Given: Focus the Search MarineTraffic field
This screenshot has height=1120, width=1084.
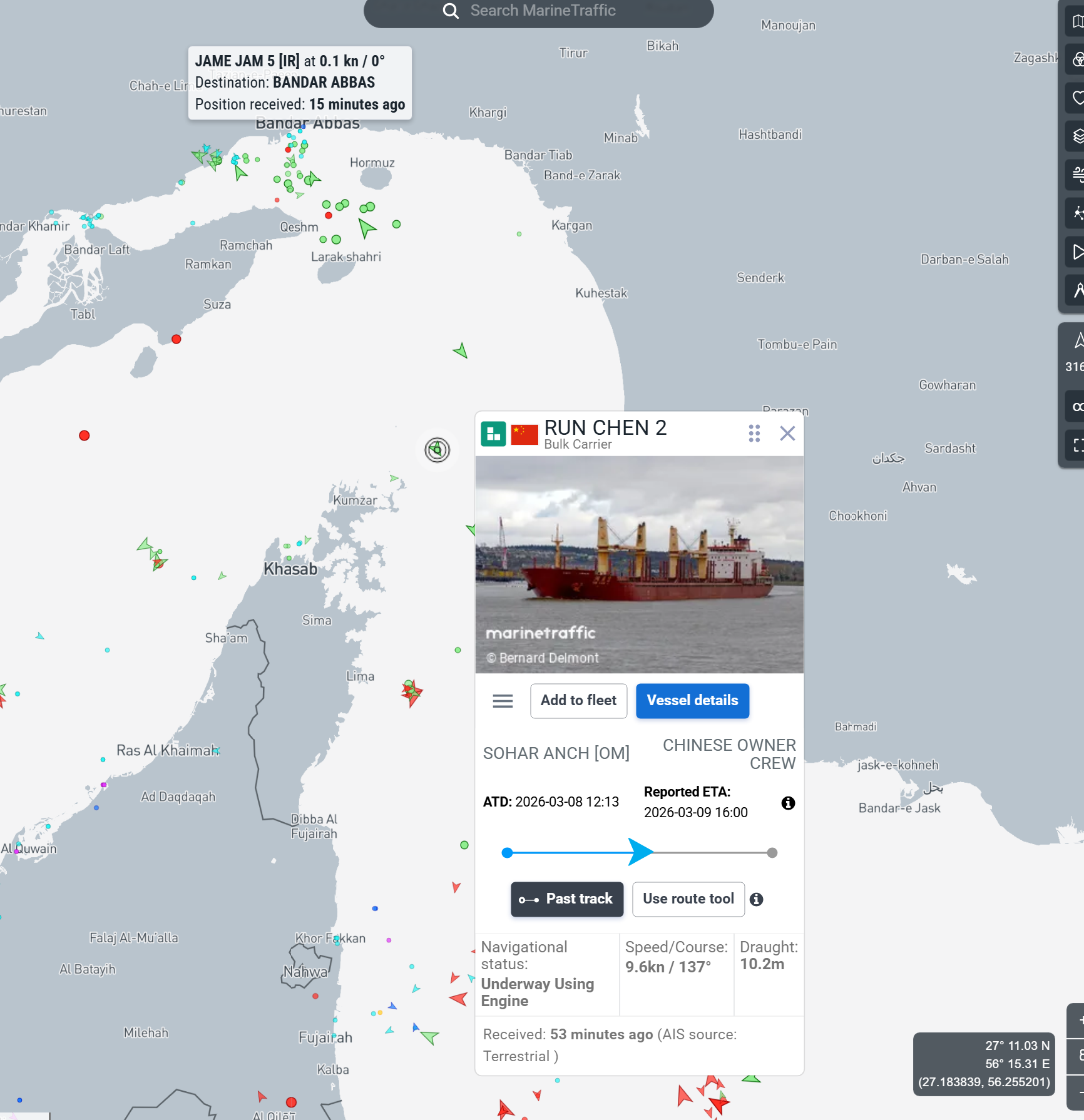Looking at the screenshot, I should pos(538,12).
